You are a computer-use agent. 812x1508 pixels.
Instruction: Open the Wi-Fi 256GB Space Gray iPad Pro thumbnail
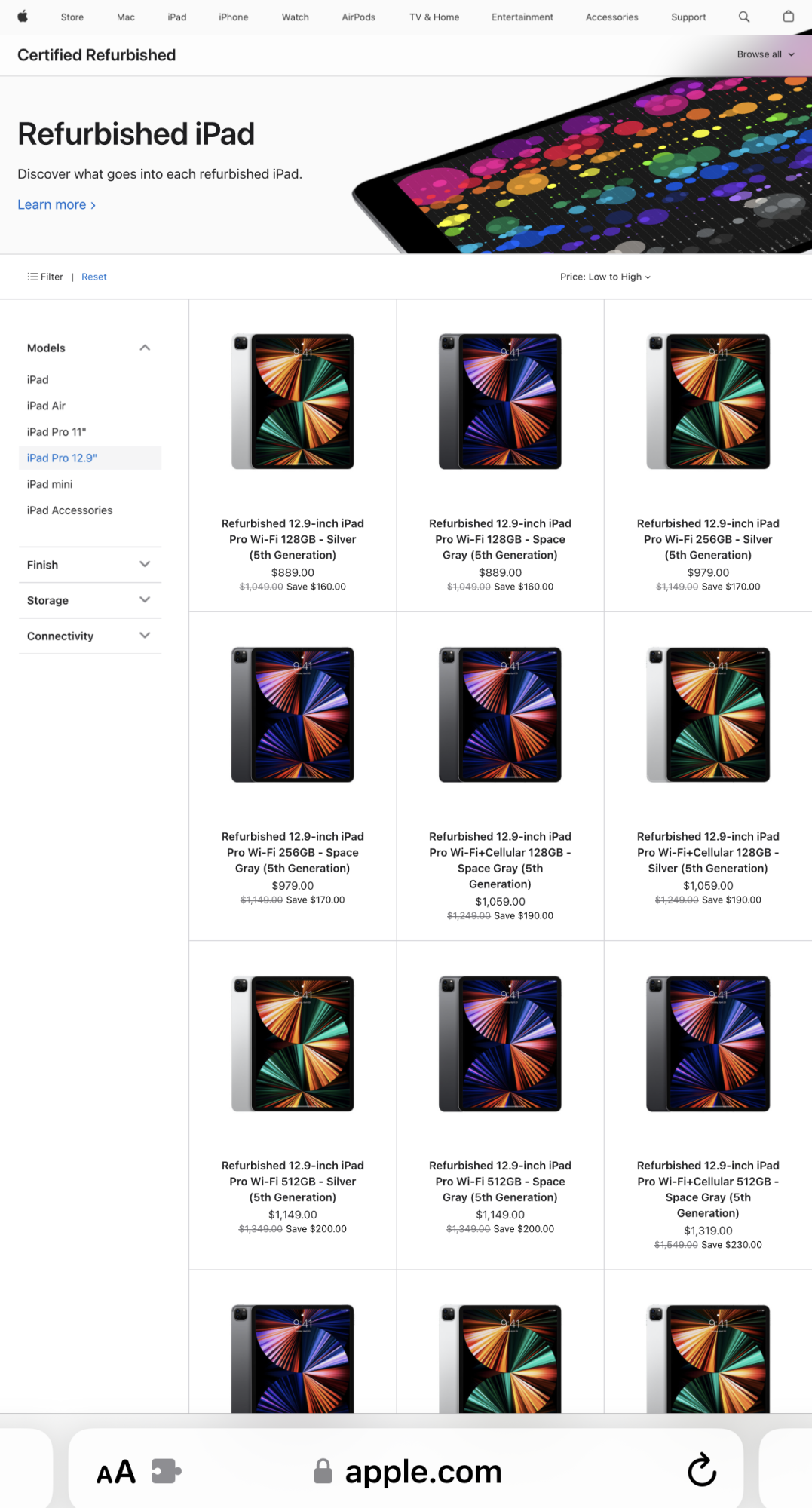(x=293, y=714)
